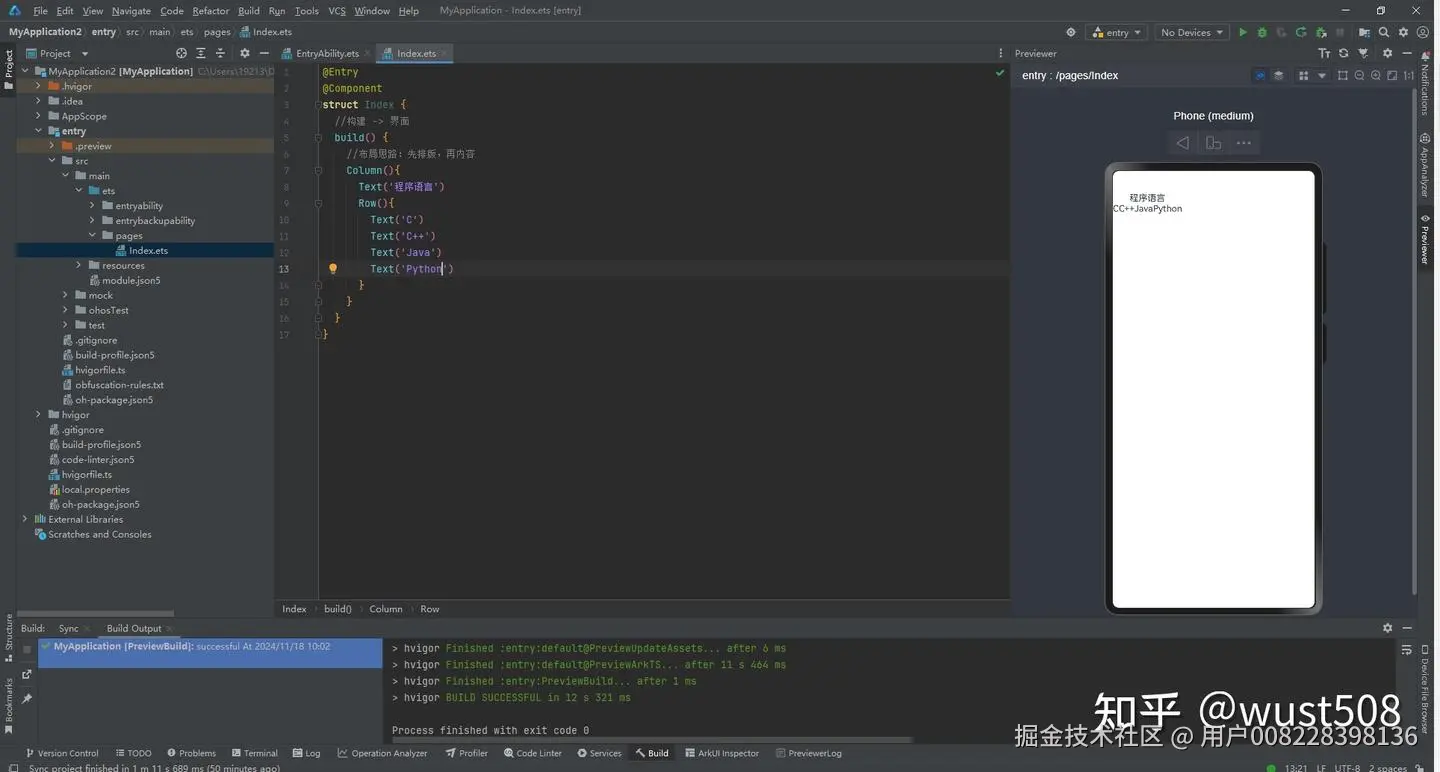
Task: Start debugging with the green bug icon
Action: click(1262, 32)
